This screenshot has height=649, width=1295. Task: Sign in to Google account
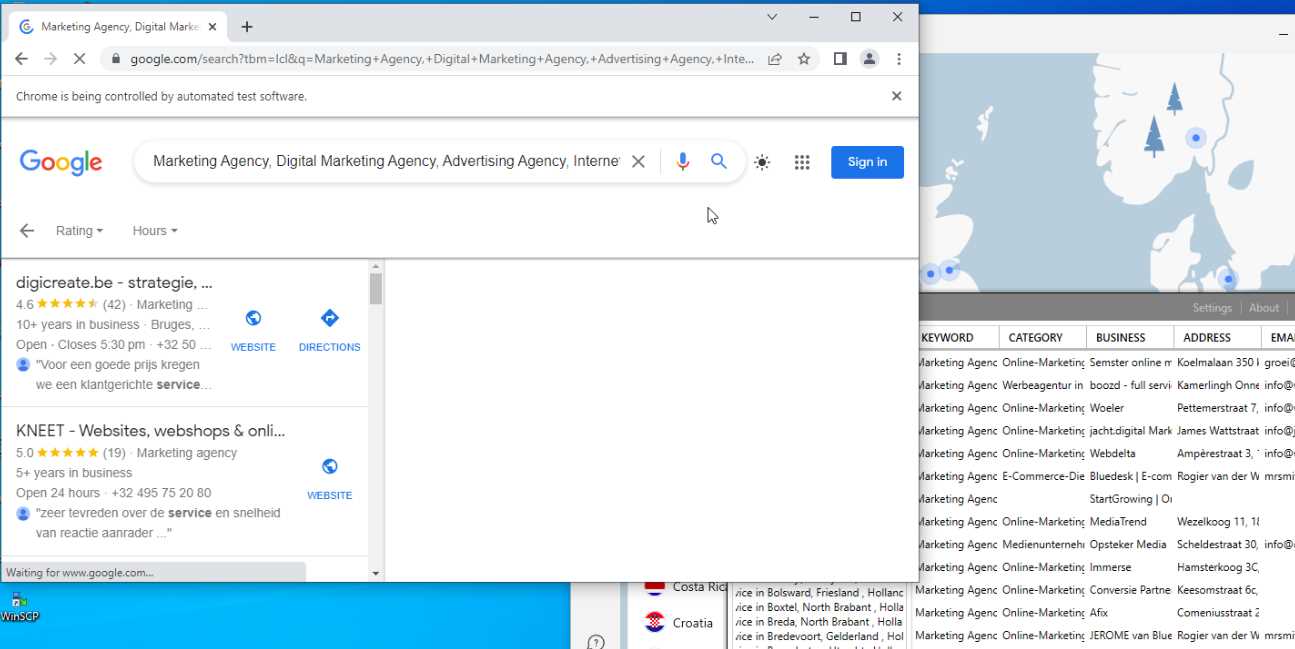click(867, 162)
